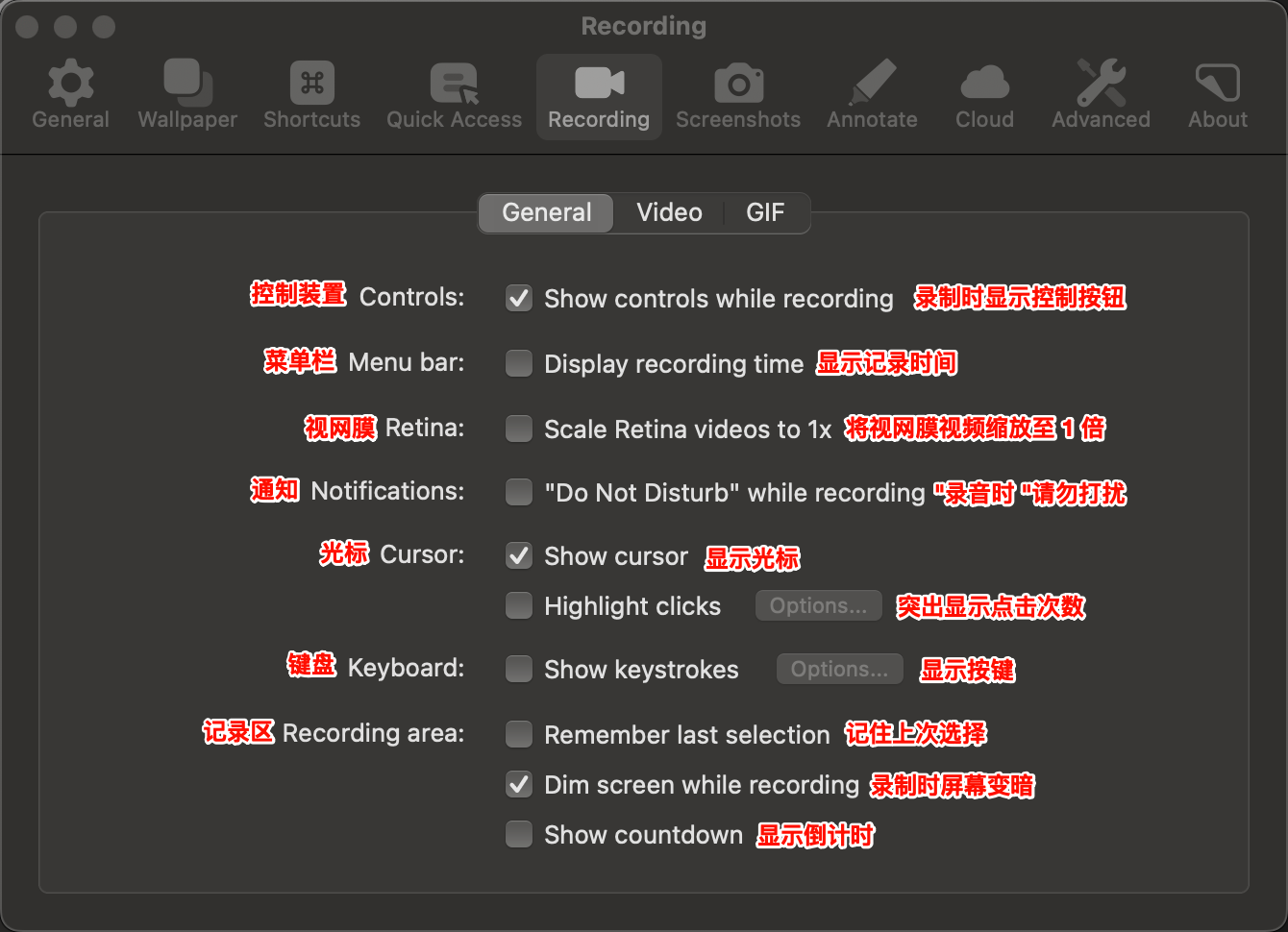Open the General preferences gear icon
1288x932 pixels.
point(70,85)
